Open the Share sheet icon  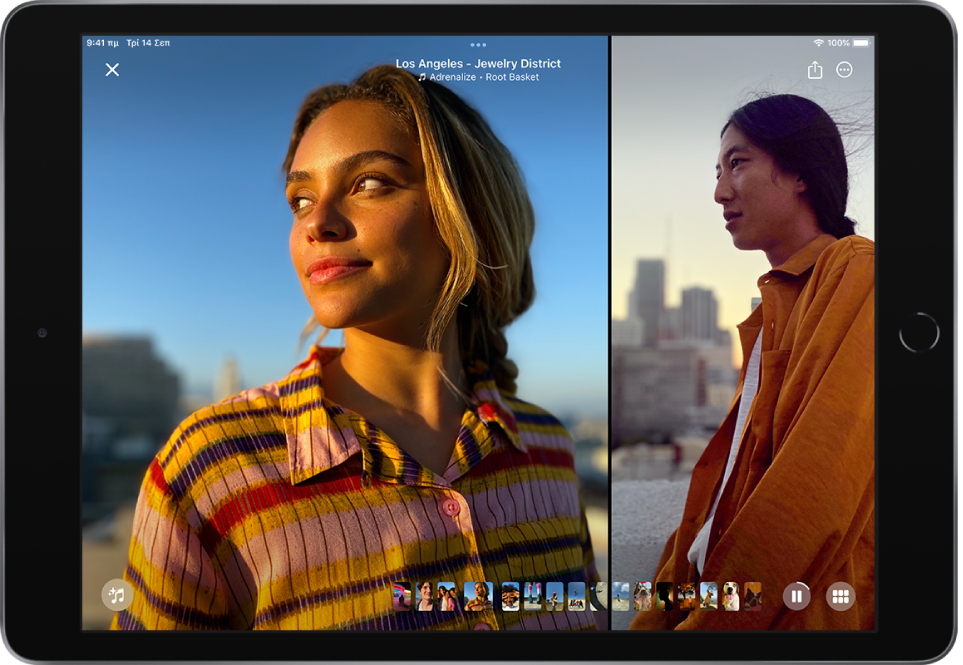pos(815,70)
